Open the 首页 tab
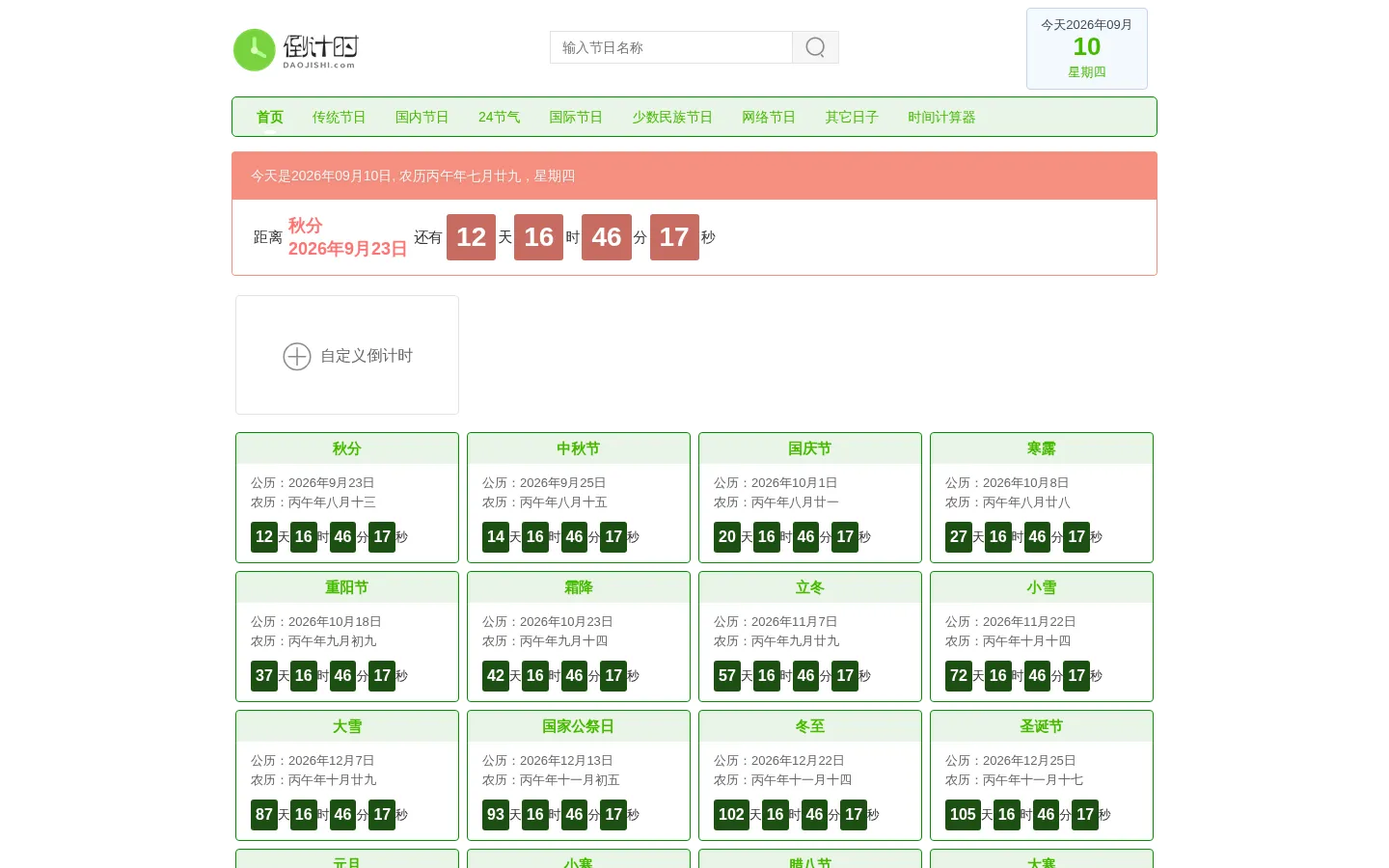This screenshot has width=1389, height=868. [x=270, y=117]
